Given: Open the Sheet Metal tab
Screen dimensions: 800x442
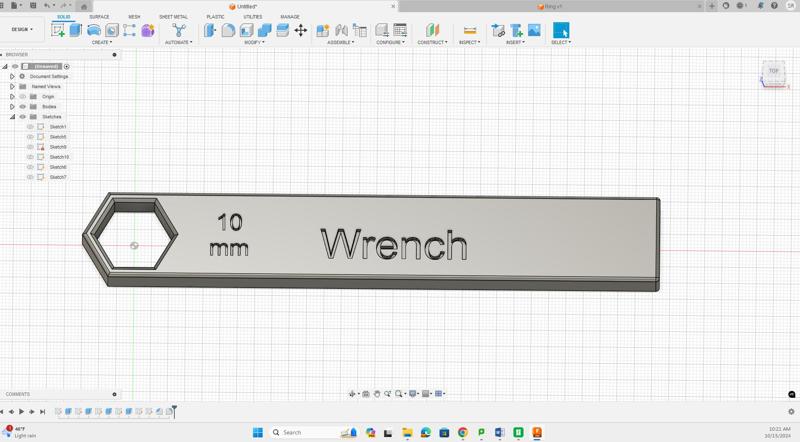Looking at the screenshot, I should pos(173,17).
